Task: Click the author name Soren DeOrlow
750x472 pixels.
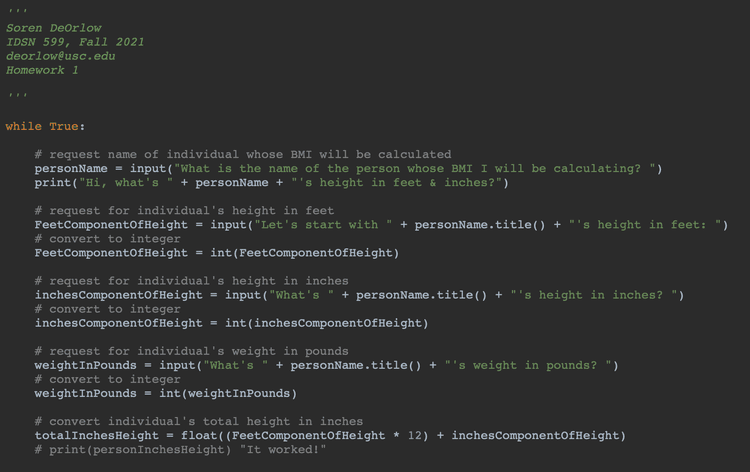Action: tap(54, 28)
